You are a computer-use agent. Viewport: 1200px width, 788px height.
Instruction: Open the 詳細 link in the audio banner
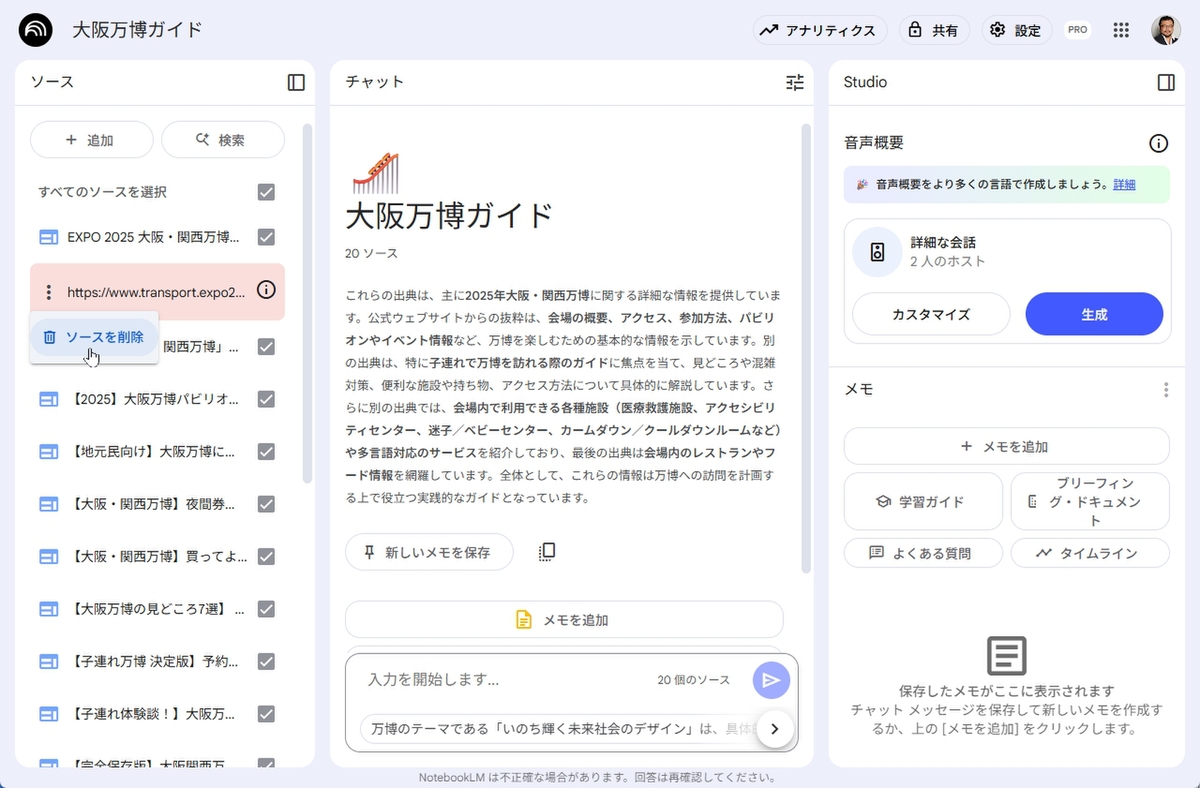[x=1124, y=185]
